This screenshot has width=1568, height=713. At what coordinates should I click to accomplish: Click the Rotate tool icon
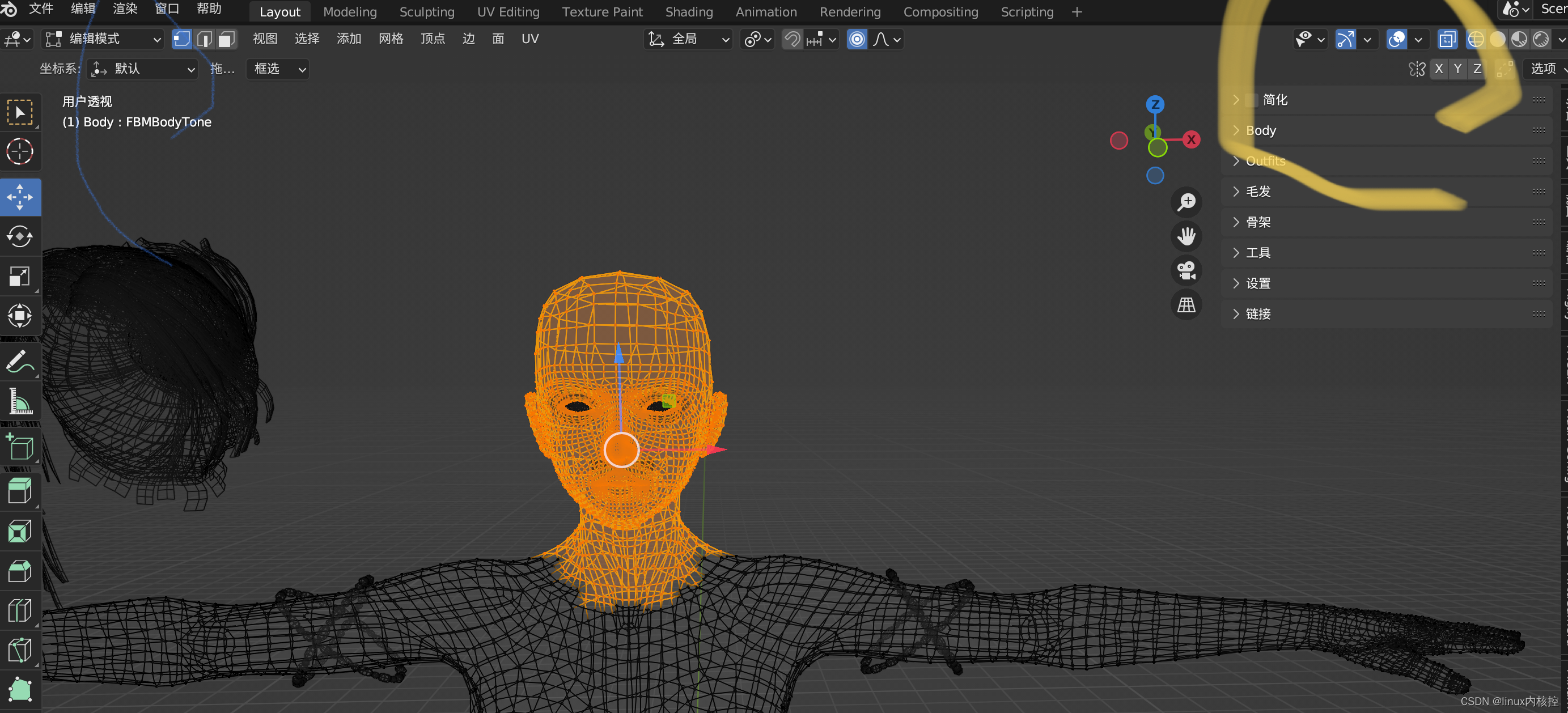click(20, 236)
